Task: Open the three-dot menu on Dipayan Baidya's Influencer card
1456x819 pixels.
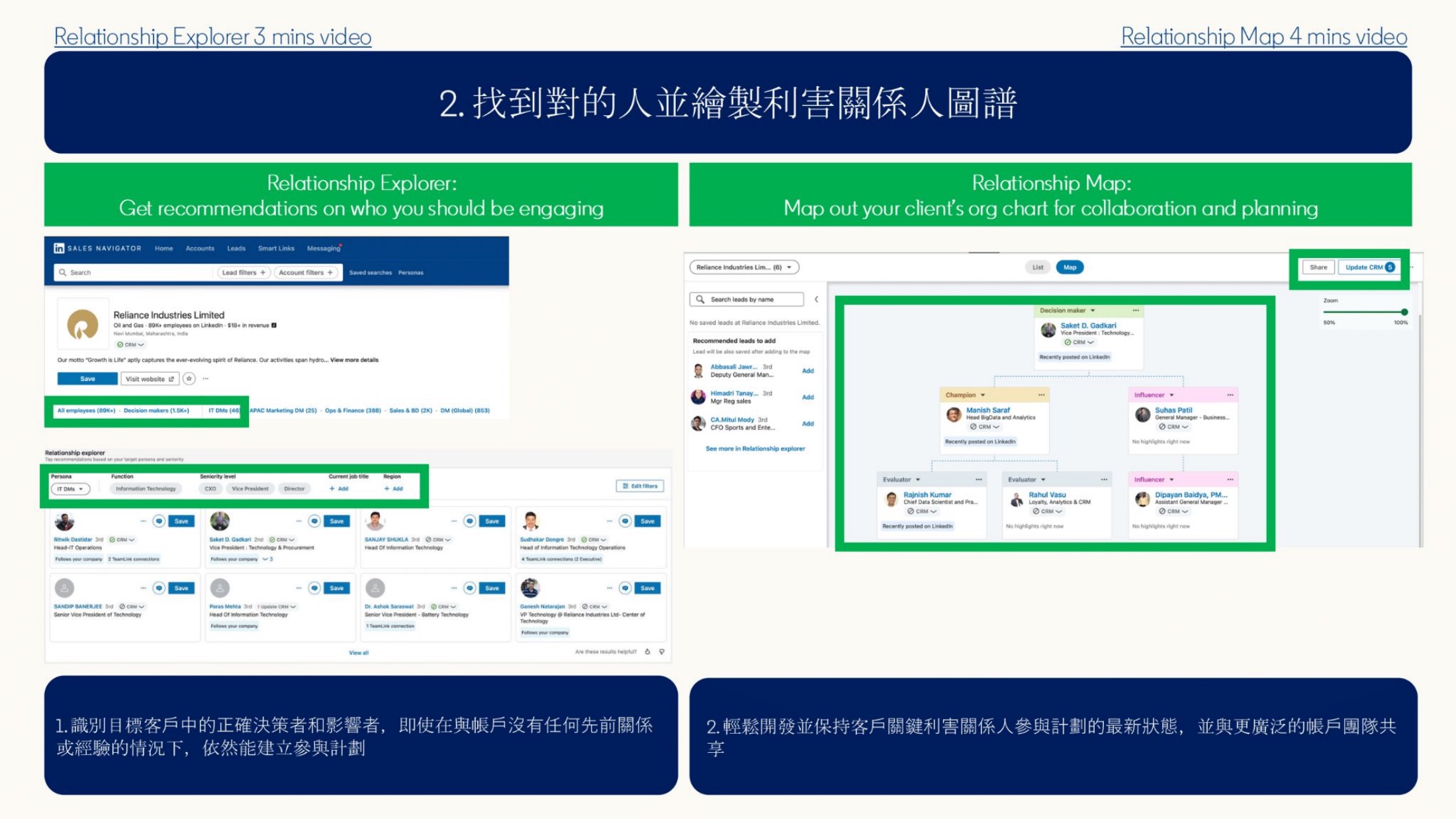Action: 1230,480
